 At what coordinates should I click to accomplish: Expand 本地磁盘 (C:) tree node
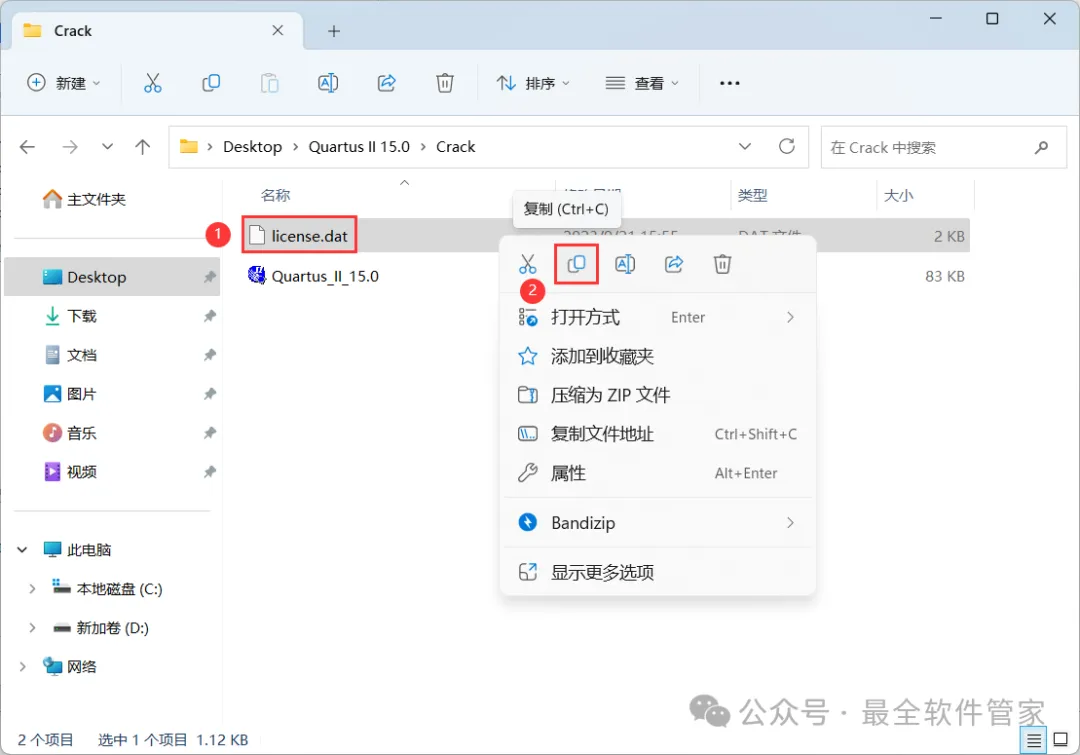click(x=32, y=589)
